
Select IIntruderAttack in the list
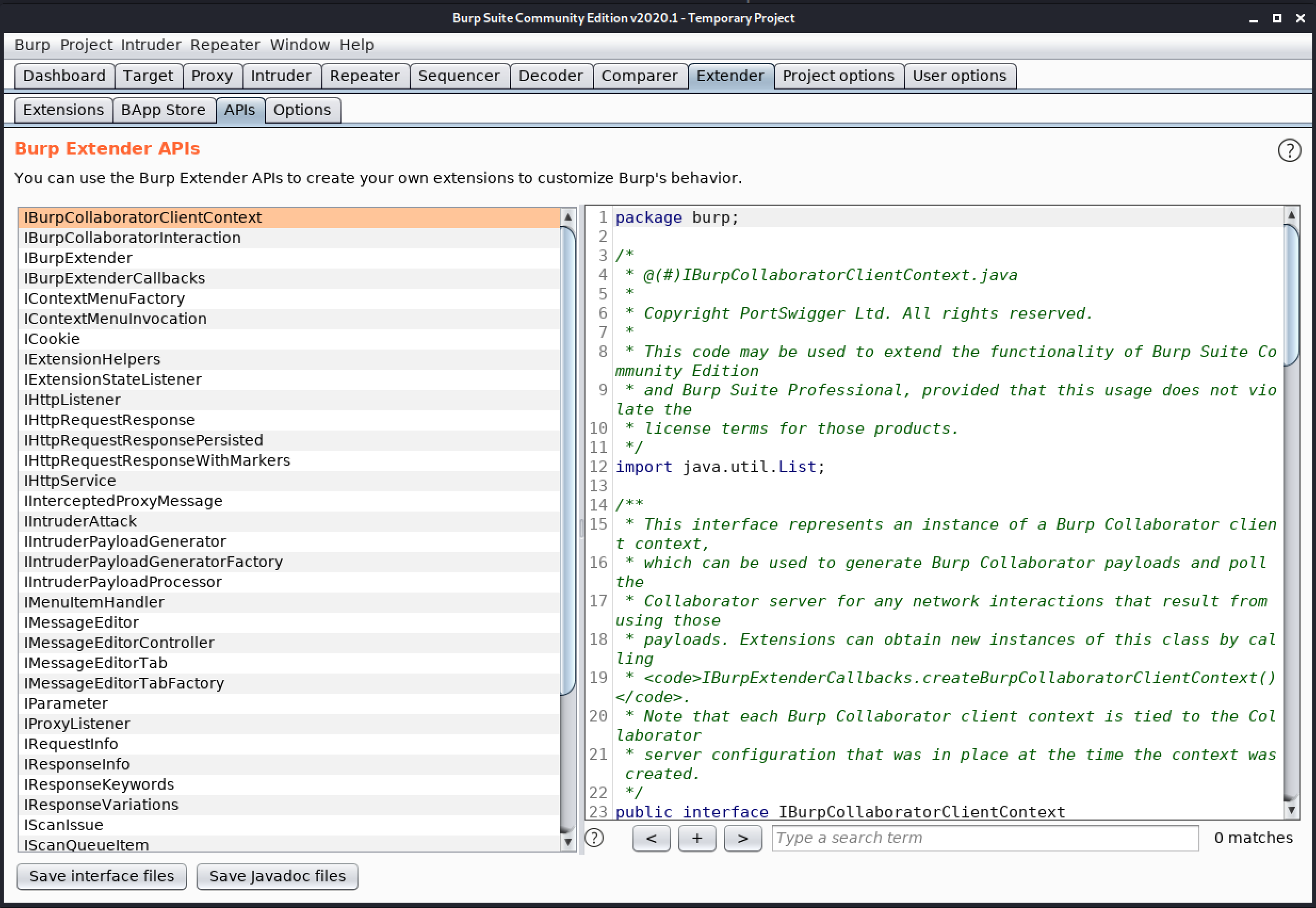coord(289,521)
